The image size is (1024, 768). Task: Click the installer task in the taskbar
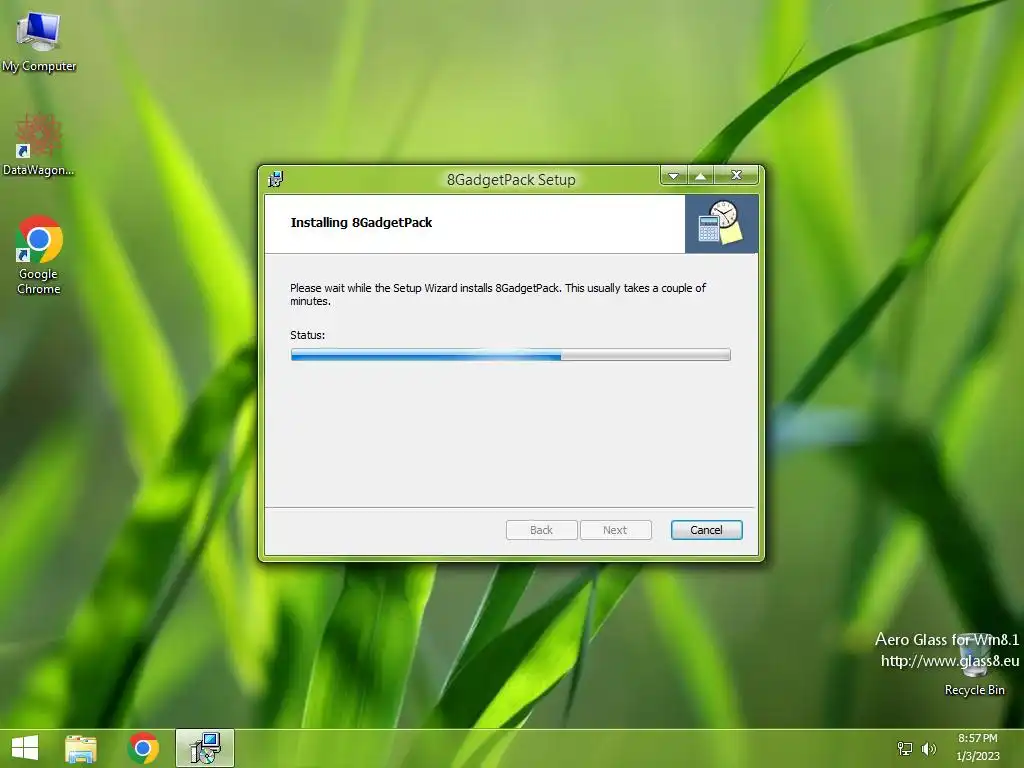coord(205,748)
